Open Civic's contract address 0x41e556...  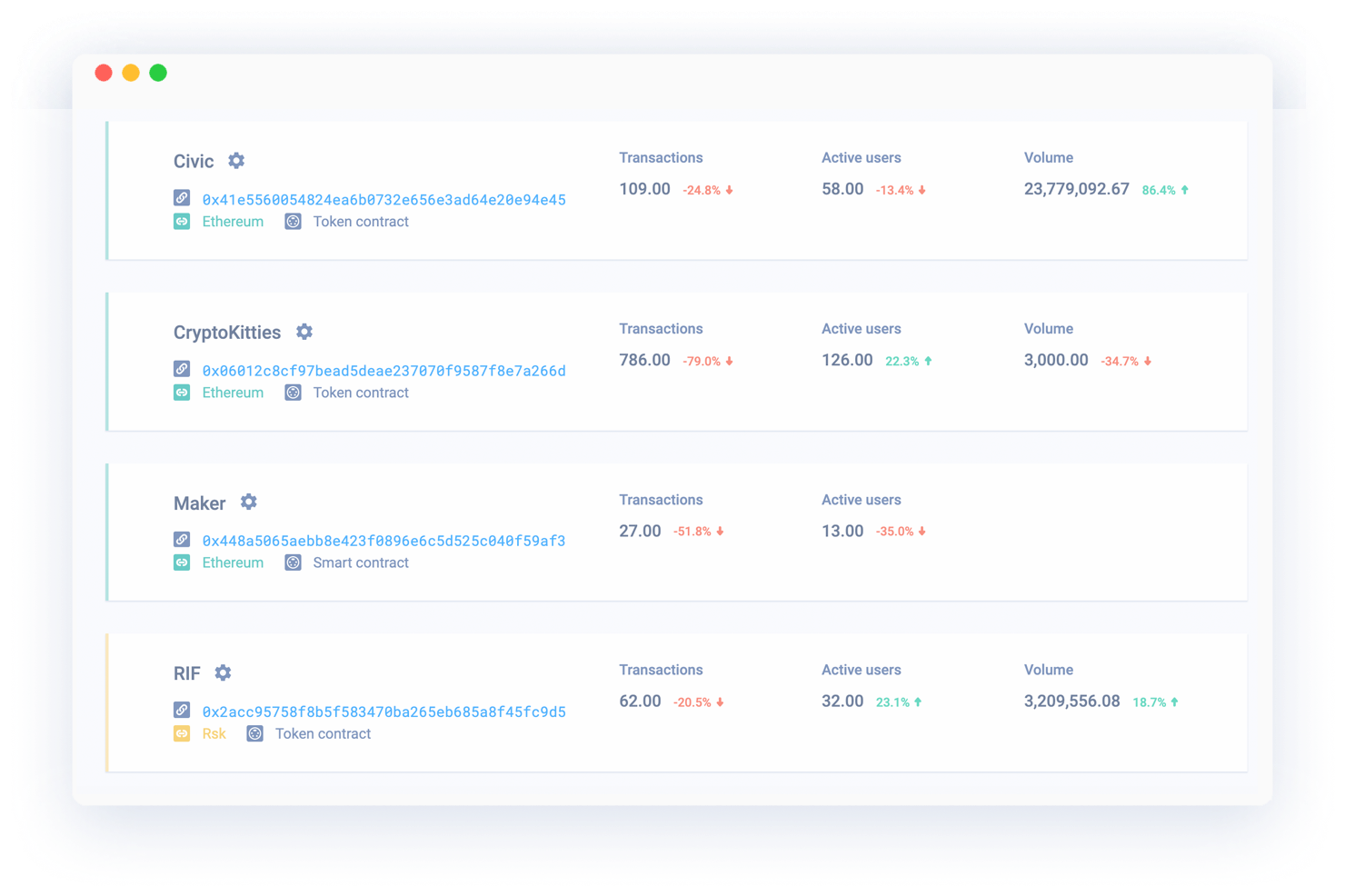(384, 199)
